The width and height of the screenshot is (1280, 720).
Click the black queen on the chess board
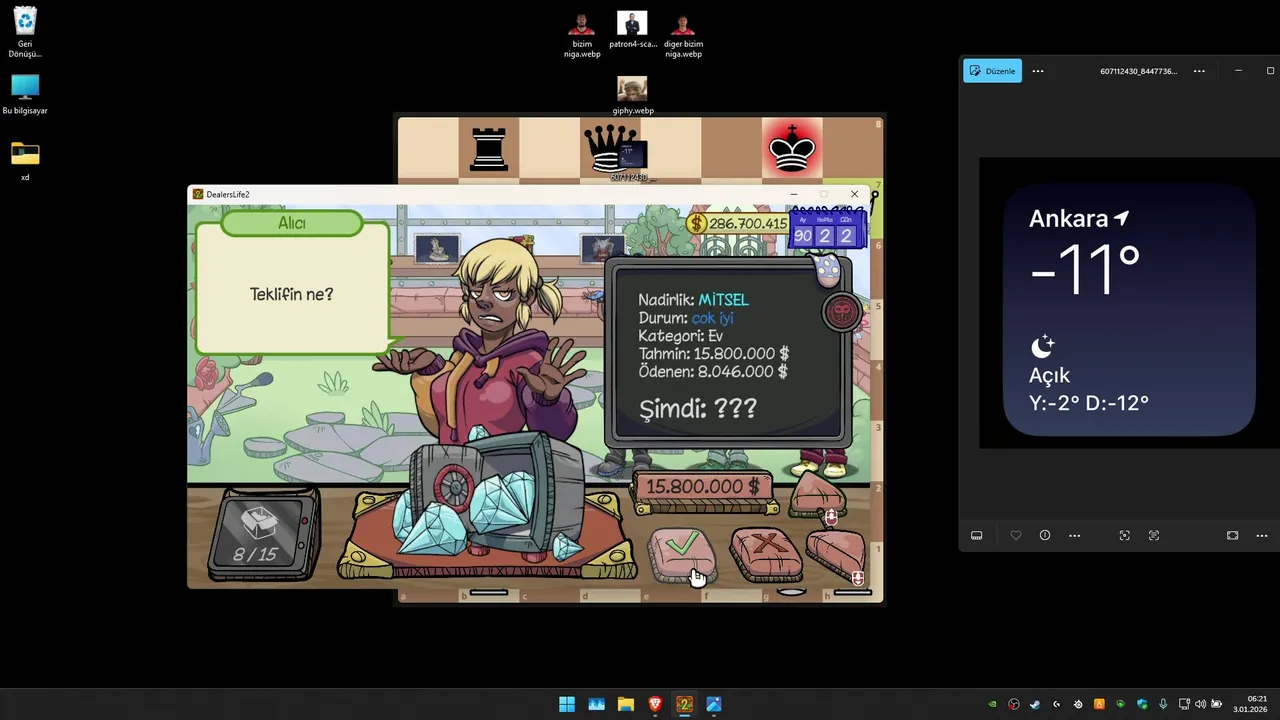tap(610, 149)
